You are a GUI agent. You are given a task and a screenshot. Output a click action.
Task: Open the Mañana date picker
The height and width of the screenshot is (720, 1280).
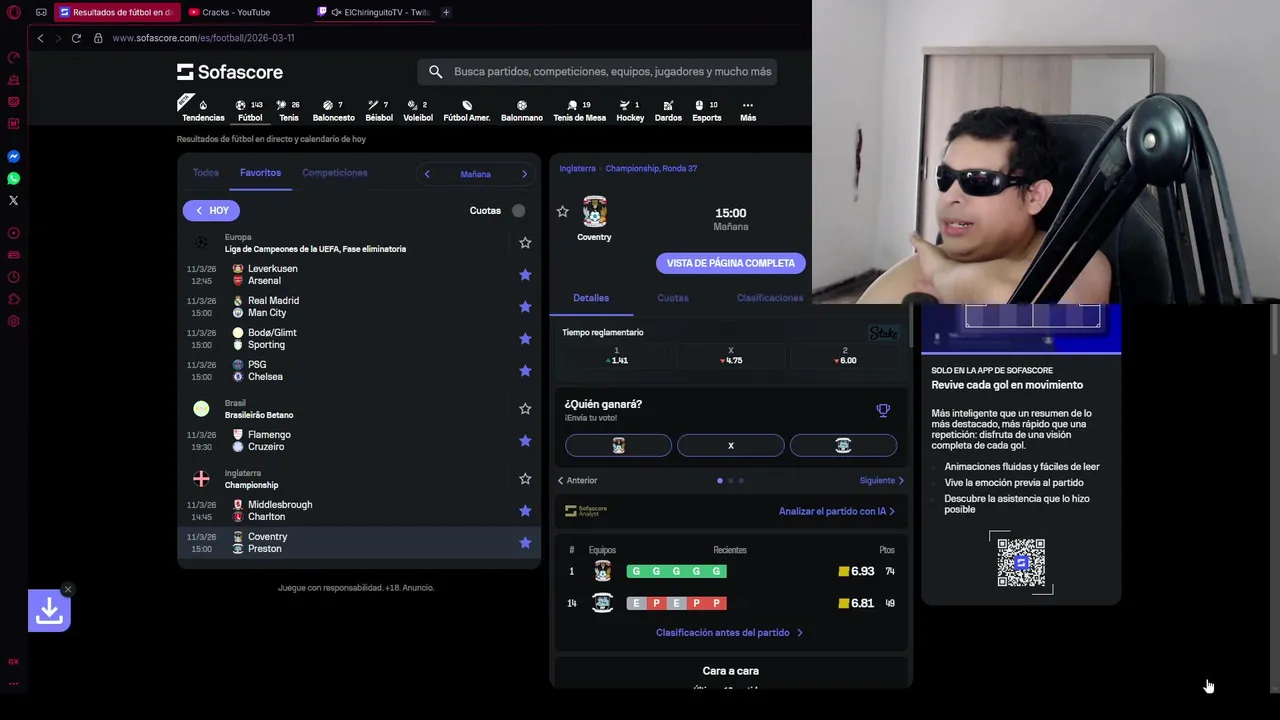(475, 174)
